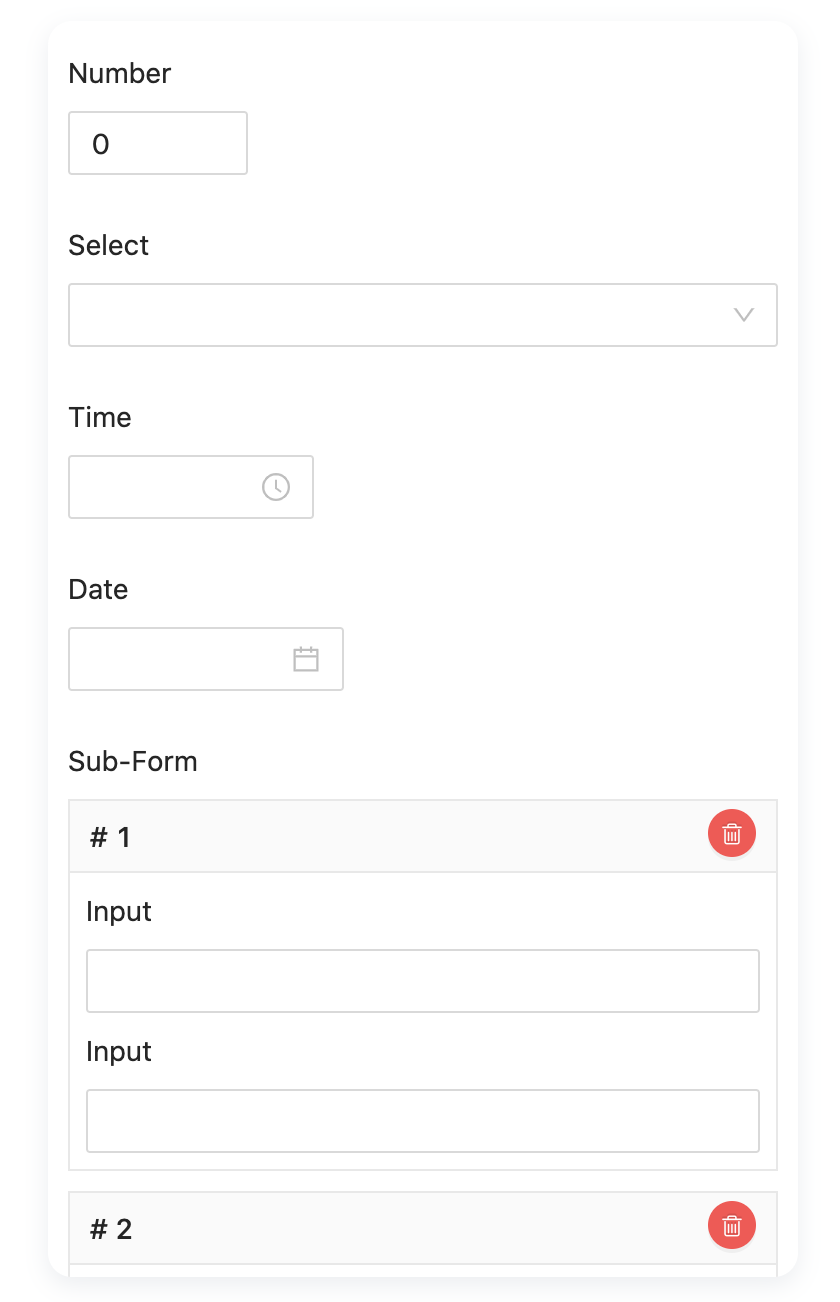This screenshot has height=1302, width=840.
Task: Click the second Input label in # 1
Action: (x=119, y=1051)
